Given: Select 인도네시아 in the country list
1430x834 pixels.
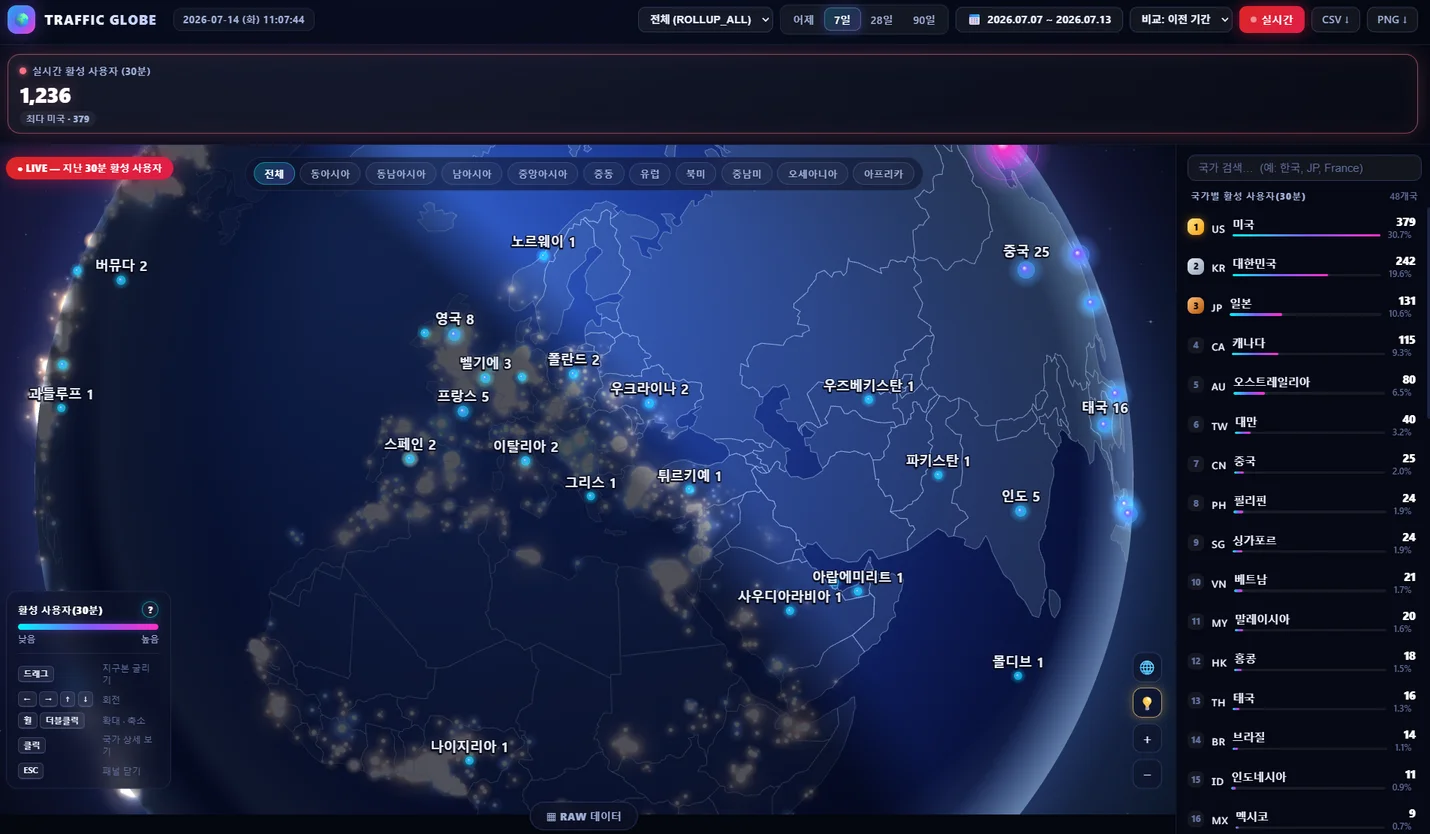Looking at the screenshot, I should click(x=1301, y=780).
